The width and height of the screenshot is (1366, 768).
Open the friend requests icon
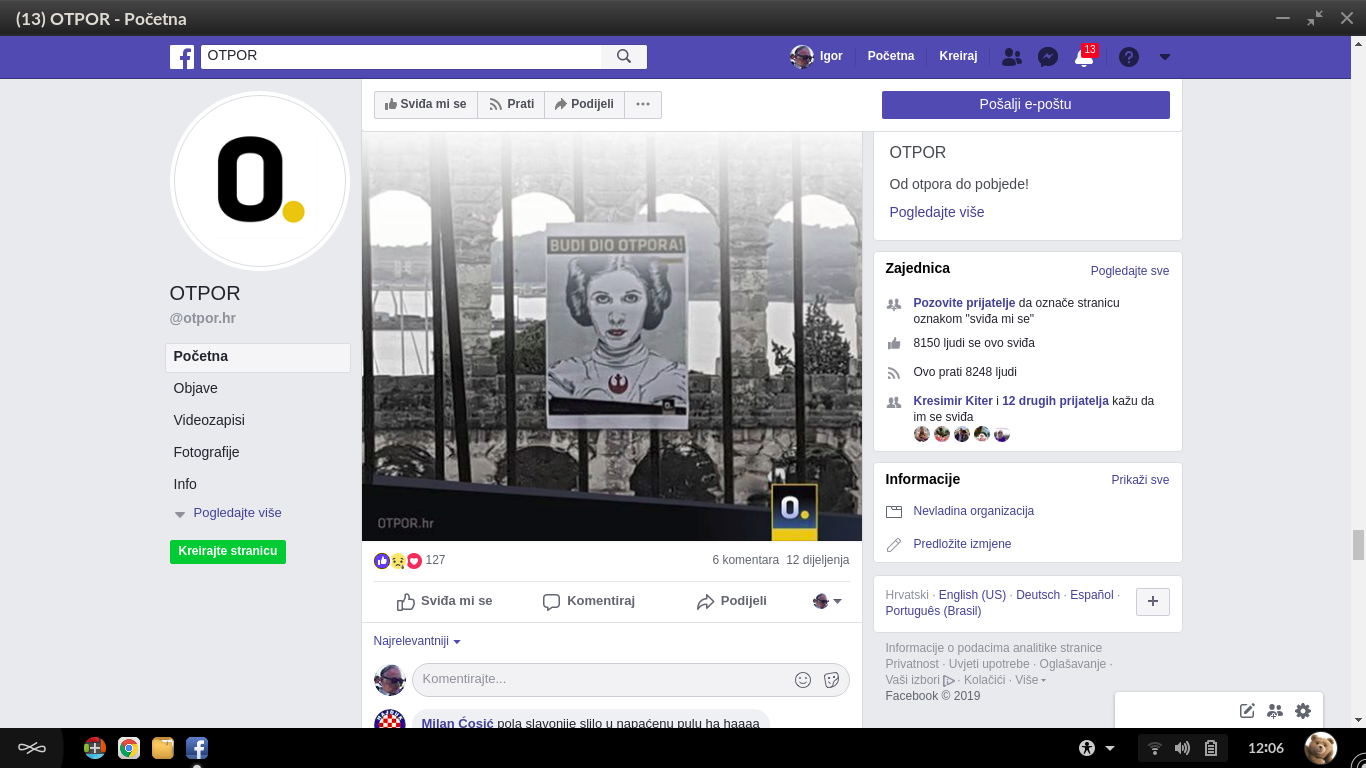coord(1011,57)
